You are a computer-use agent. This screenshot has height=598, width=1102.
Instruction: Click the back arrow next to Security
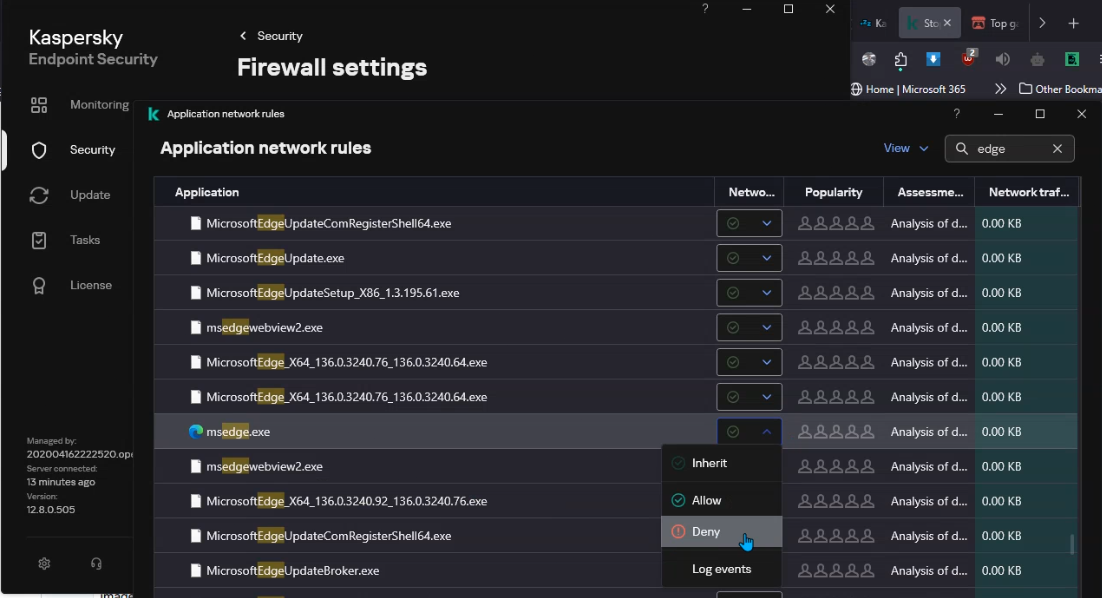pos(243,36)
